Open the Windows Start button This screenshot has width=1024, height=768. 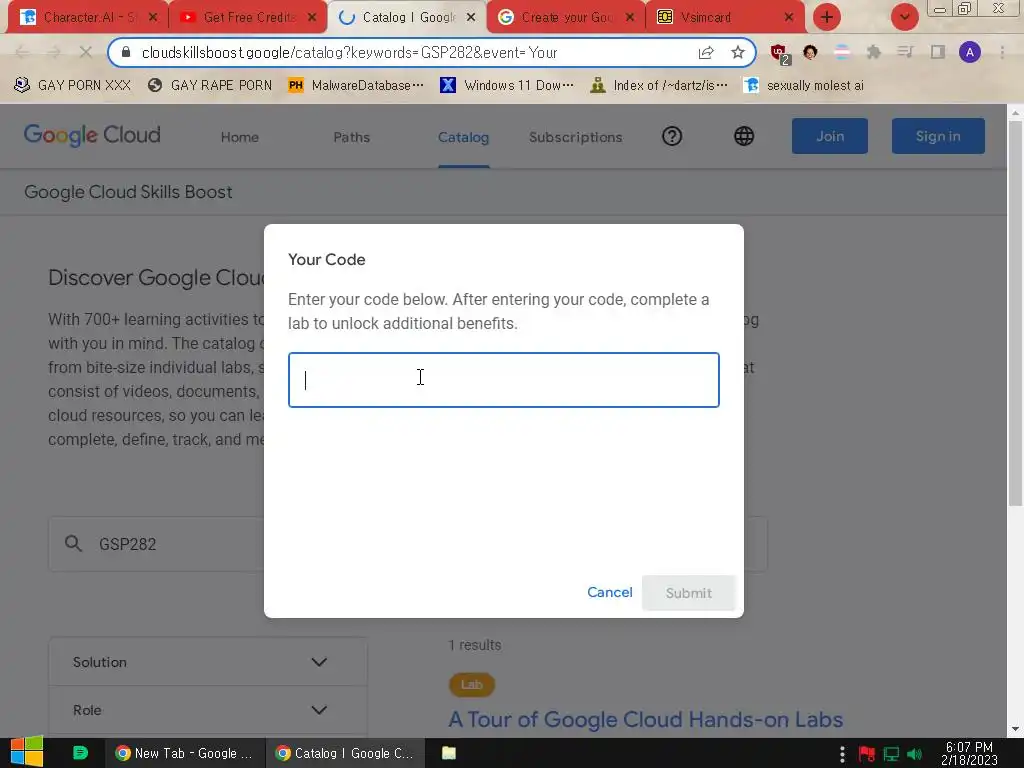27,752
